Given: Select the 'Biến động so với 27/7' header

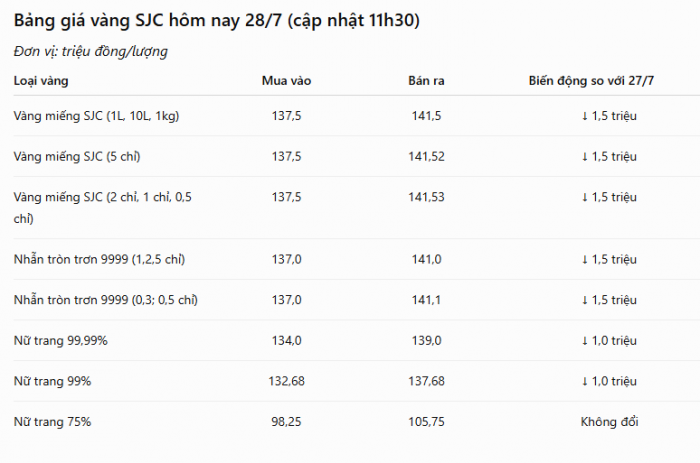Looking at the screenshot, I should pos(591,81).
